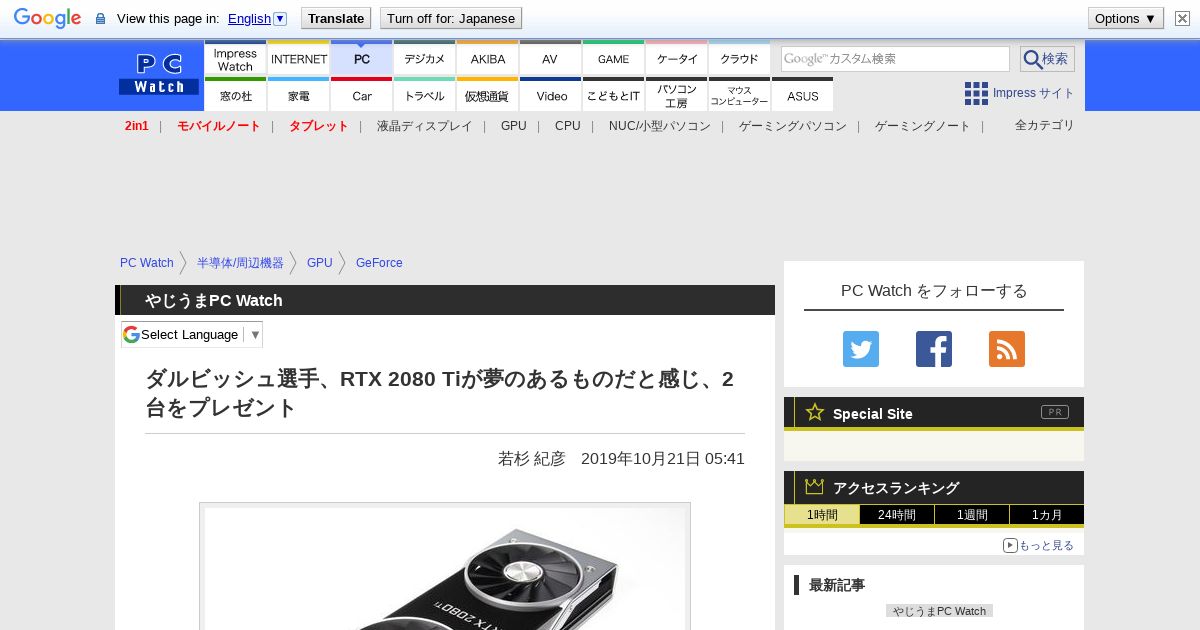Select the 1カ月 ranking tab
Image resolution: width=1200 pixels, height=630 pixels.
pos(1047,515)
